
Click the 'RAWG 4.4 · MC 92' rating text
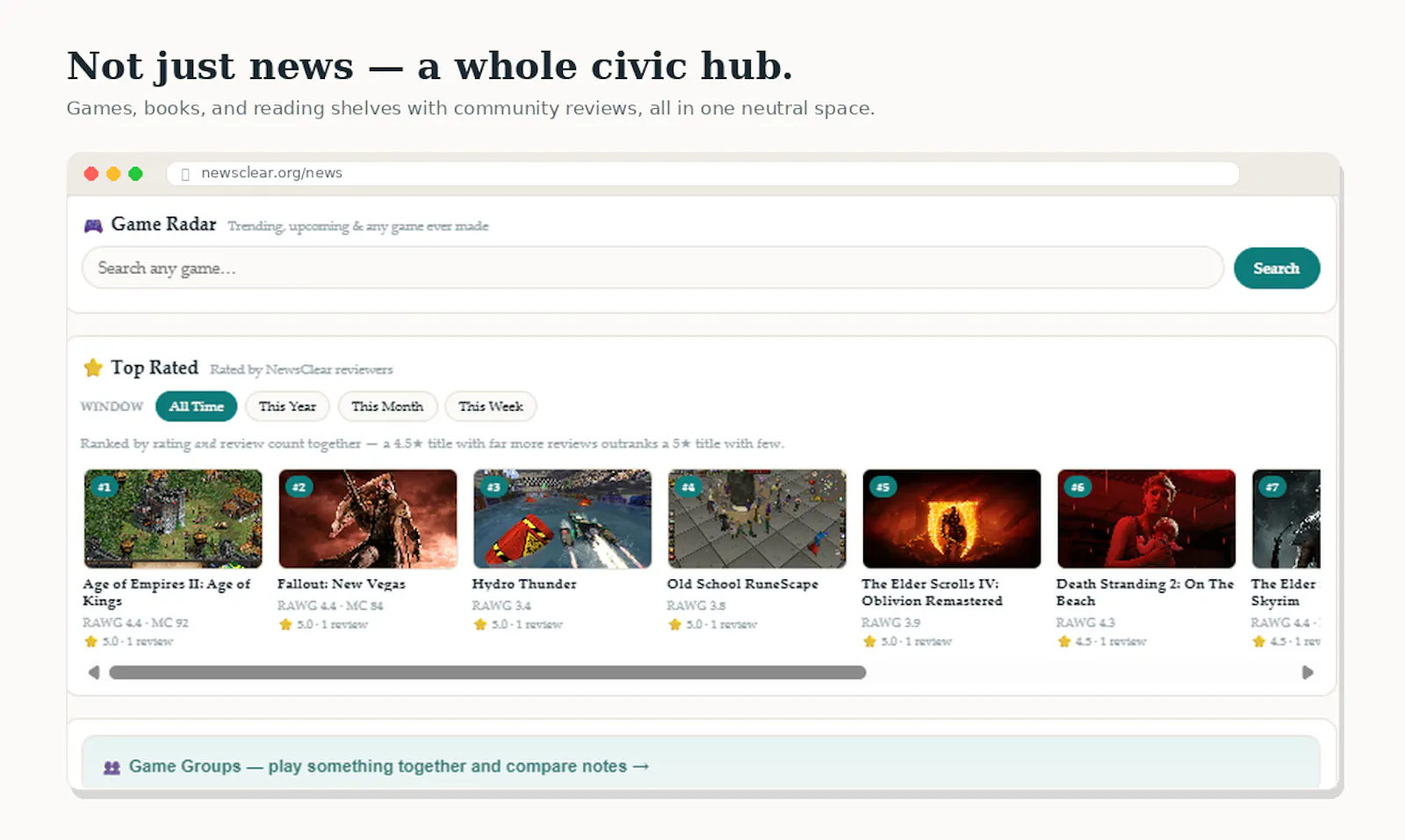pyautogui.click(x=136, y=623)
